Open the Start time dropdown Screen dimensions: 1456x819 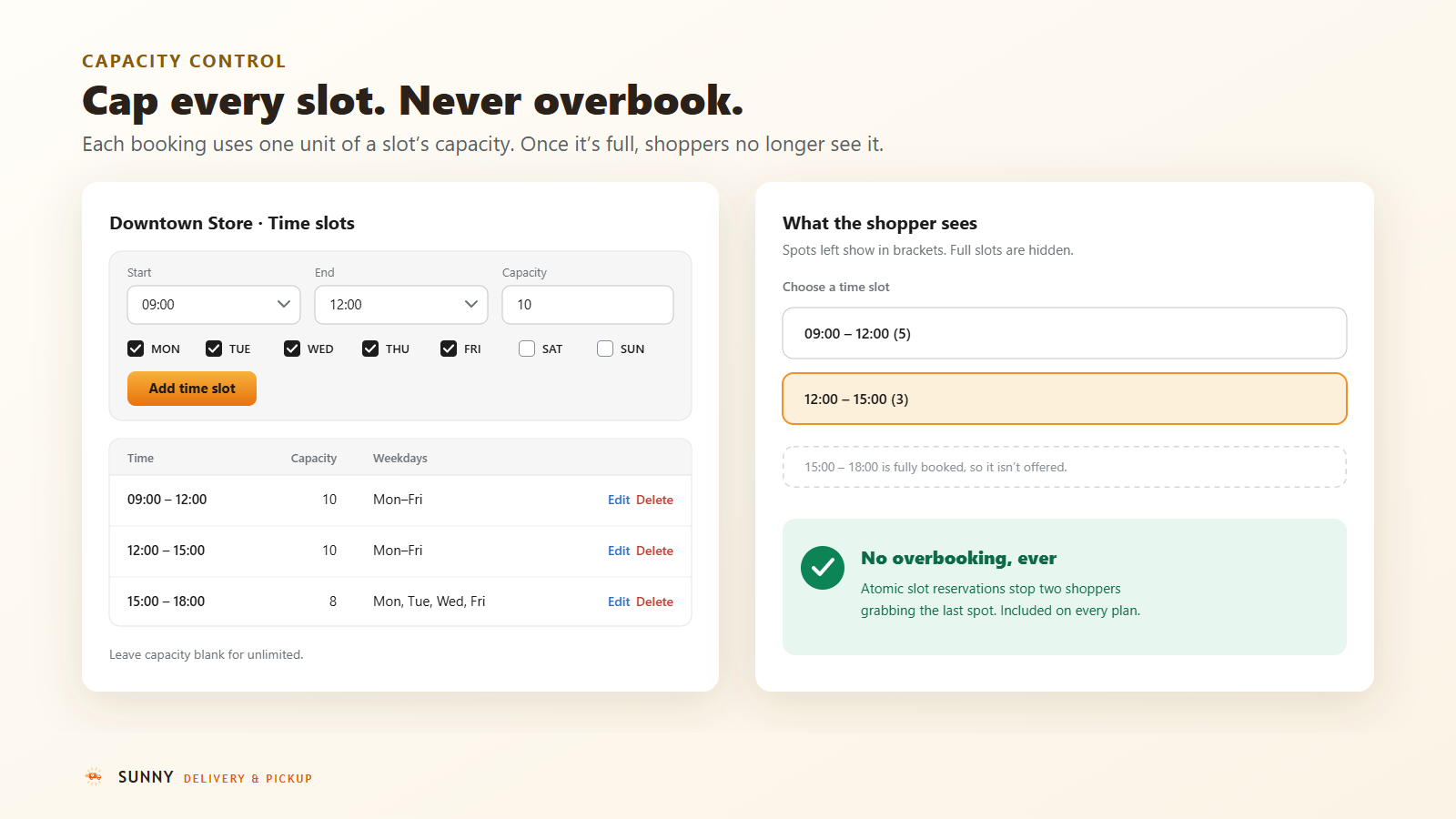tap(214, 305)
